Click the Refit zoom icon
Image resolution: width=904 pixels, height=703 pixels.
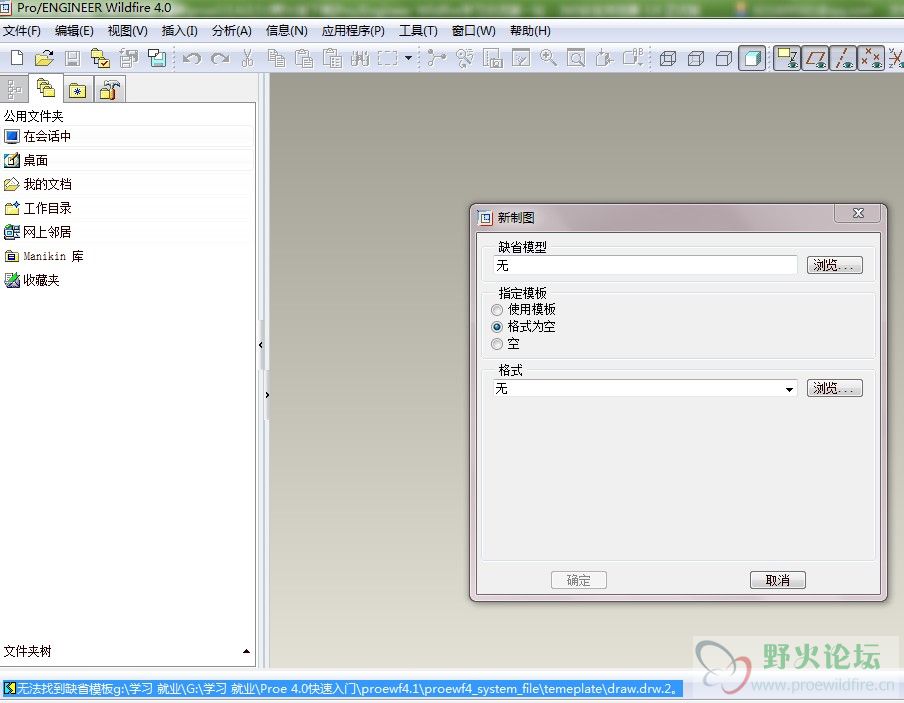point(576,58)
